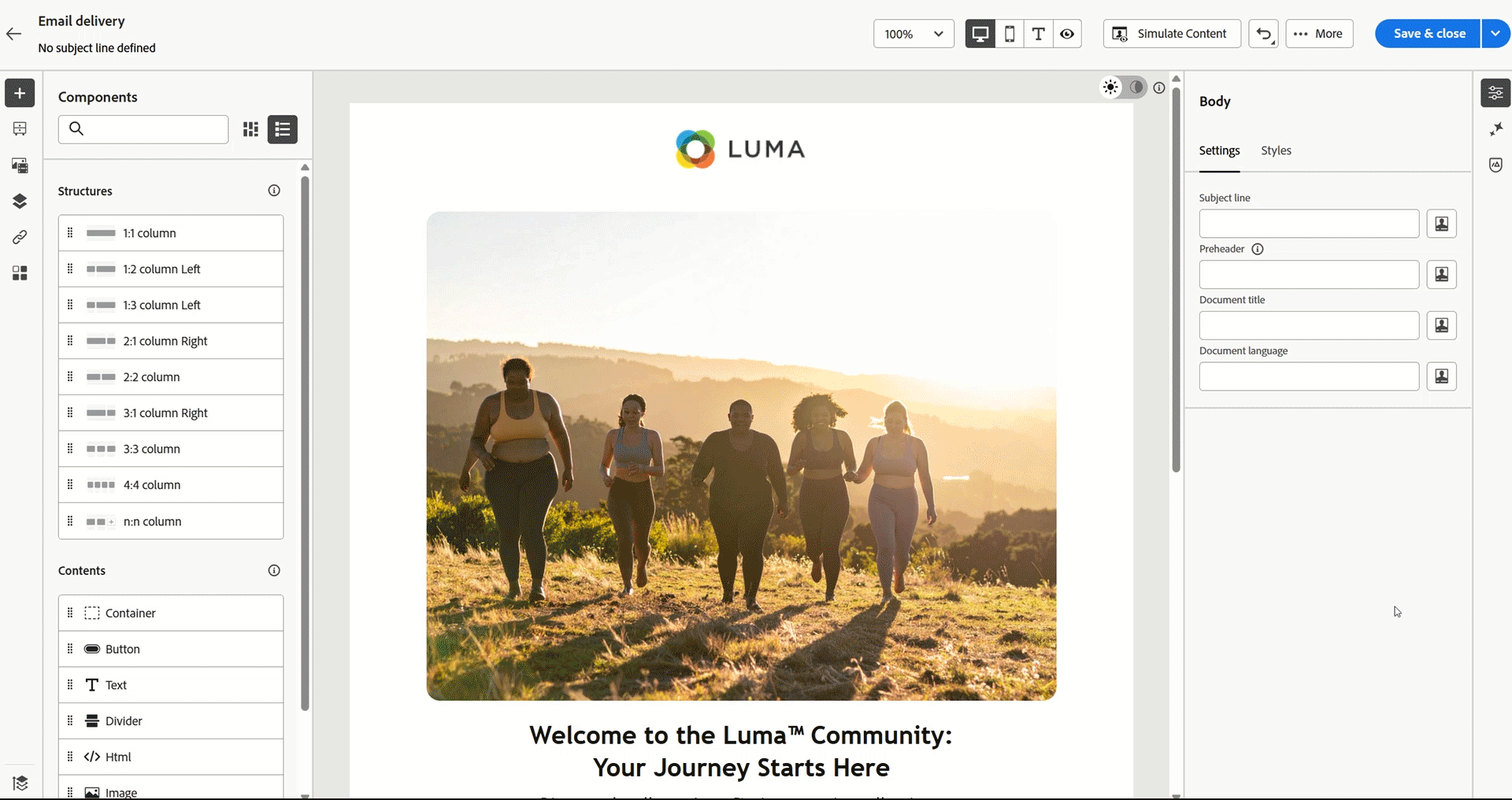The height and width of the screenshot is (800, 1512).
Task: Open the asset picker sidebar icon
Action: (20, 165)
